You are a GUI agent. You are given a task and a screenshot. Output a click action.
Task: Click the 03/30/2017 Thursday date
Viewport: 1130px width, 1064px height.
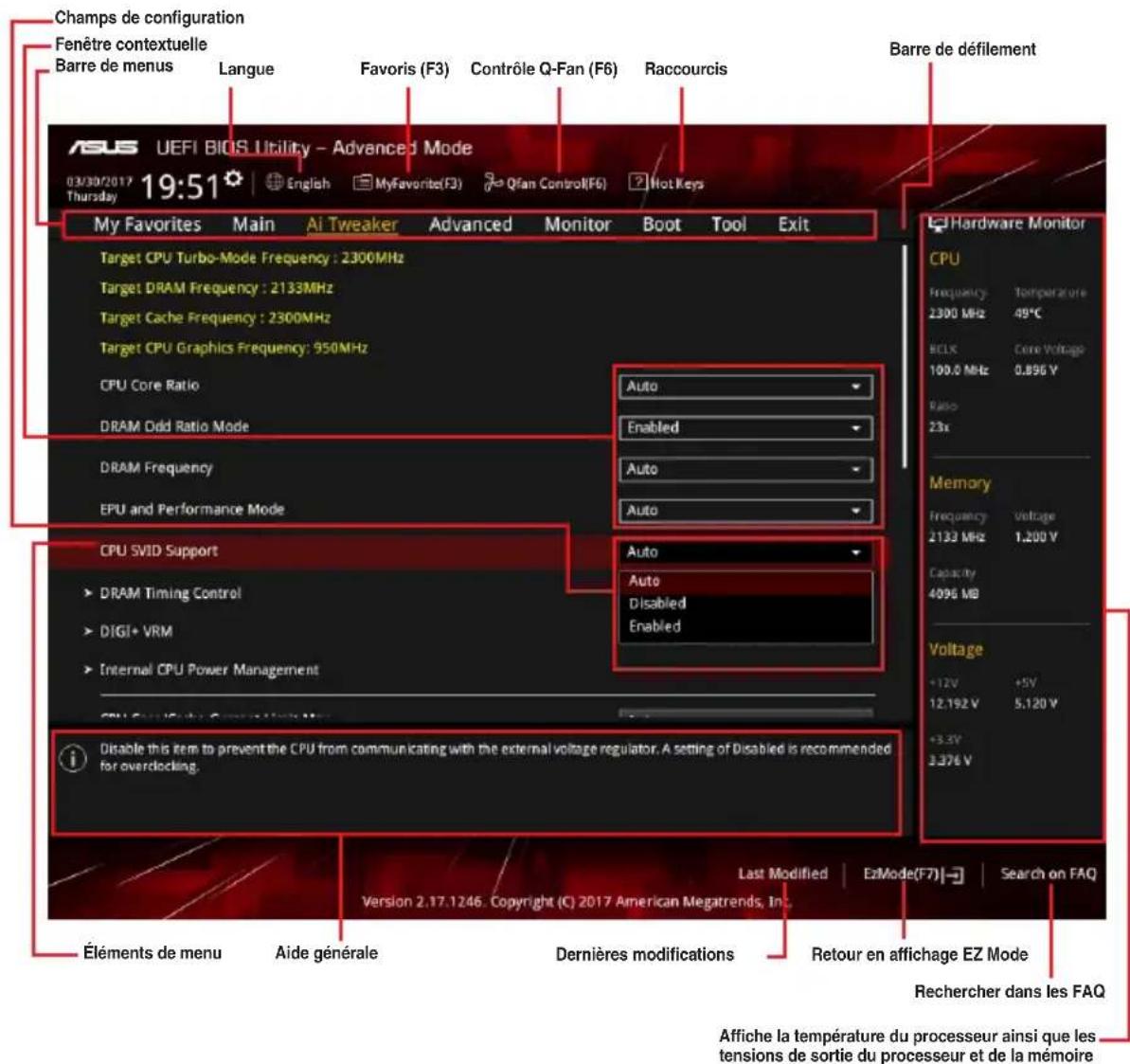99,189
